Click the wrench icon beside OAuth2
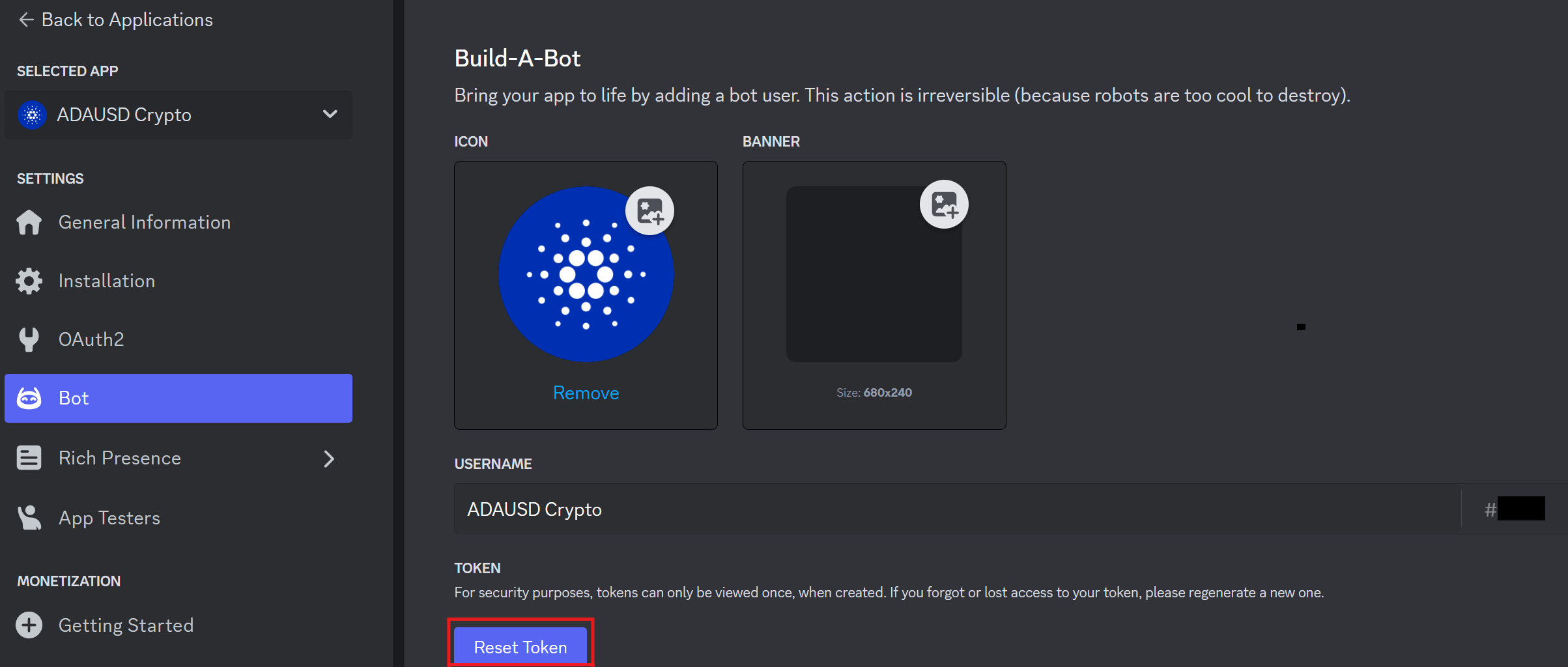Viewport: 1568px width, 667px height. [x=29, y=339]
